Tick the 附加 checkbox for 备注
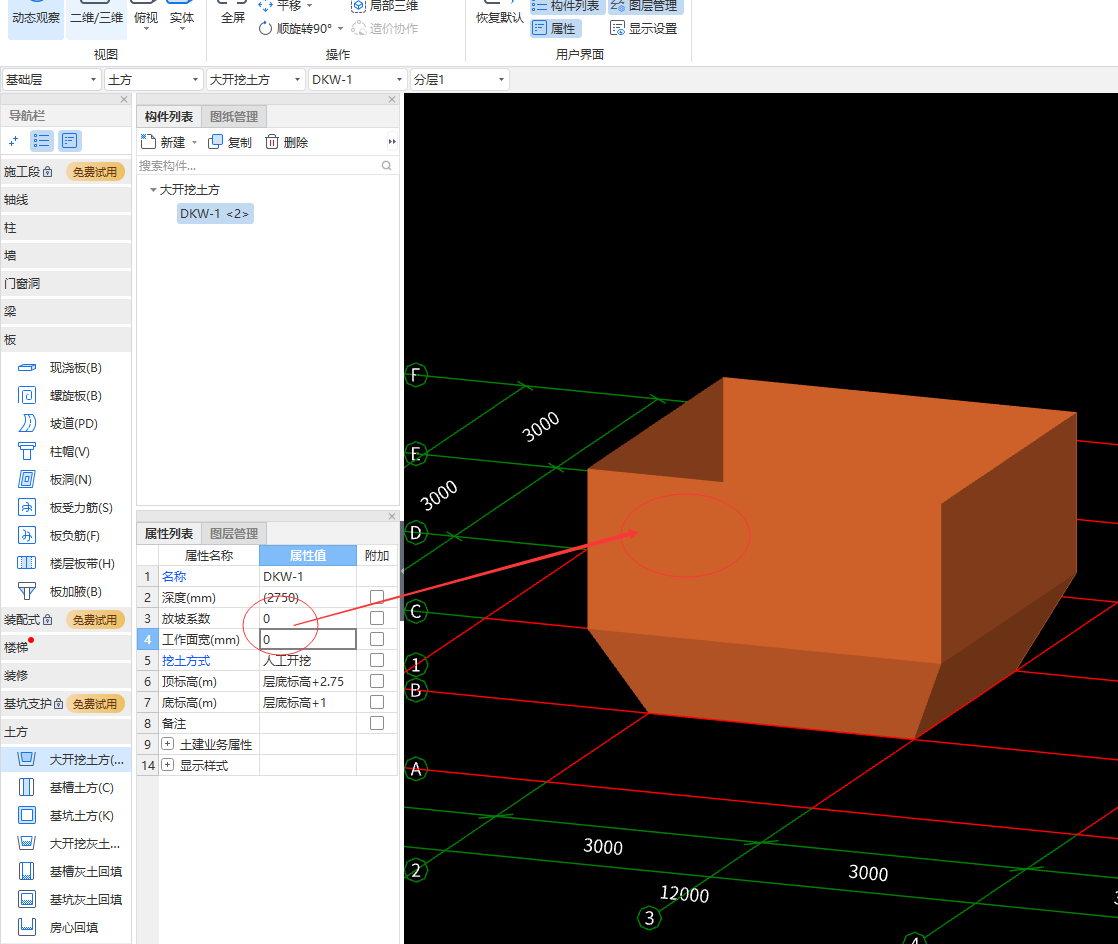Viewport: 1118px width, 944px height. point(377,723)
